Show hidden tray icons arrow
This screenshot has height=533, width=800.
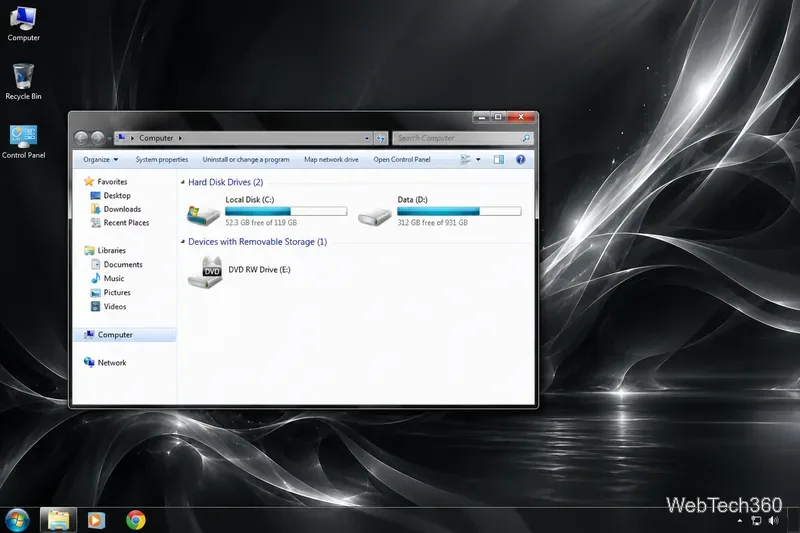(740, 521)
